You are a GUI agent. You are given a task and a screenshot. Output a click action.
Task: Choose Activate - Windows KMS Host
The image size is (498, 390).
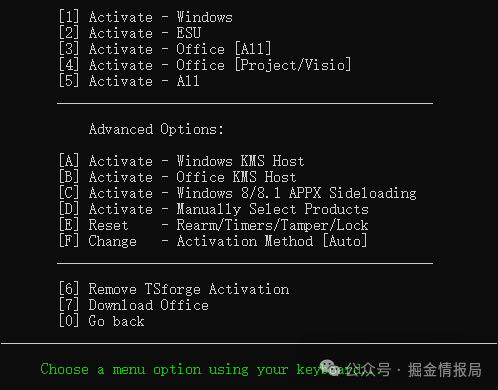[182, 161]
